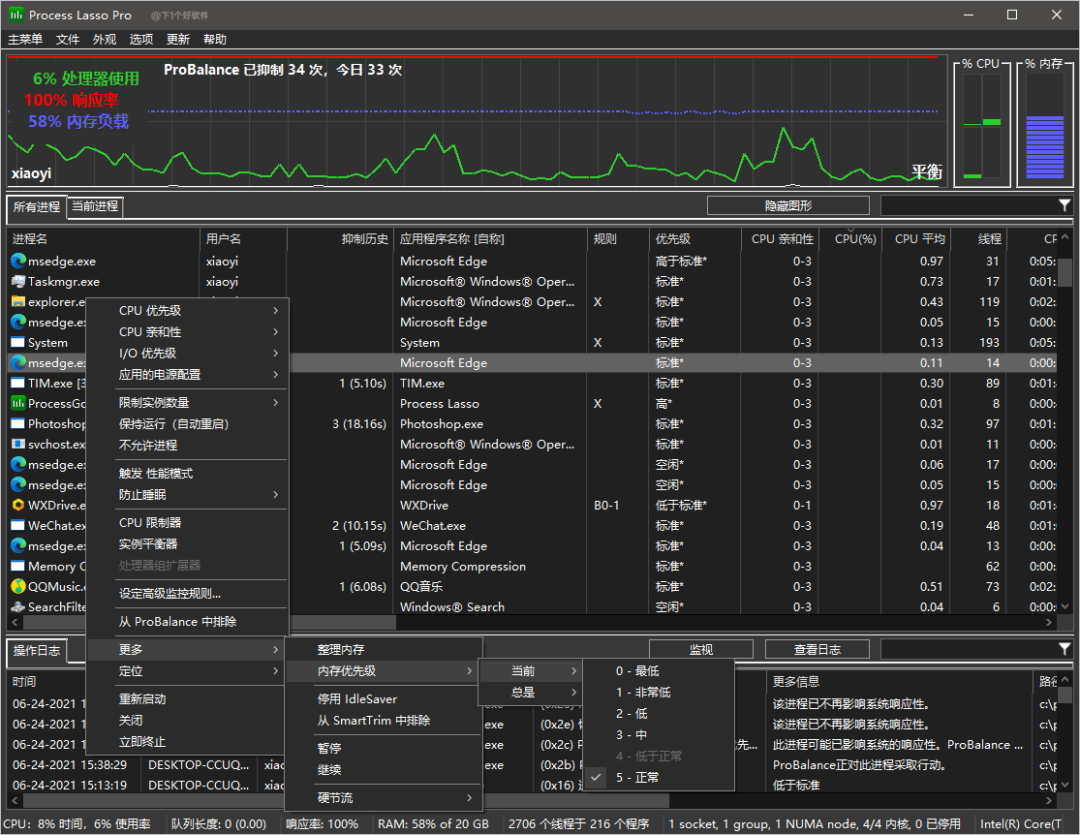Sort by the "CPU 平均" column header
This screenshot has width=1080, height=835.
(919, 239)
